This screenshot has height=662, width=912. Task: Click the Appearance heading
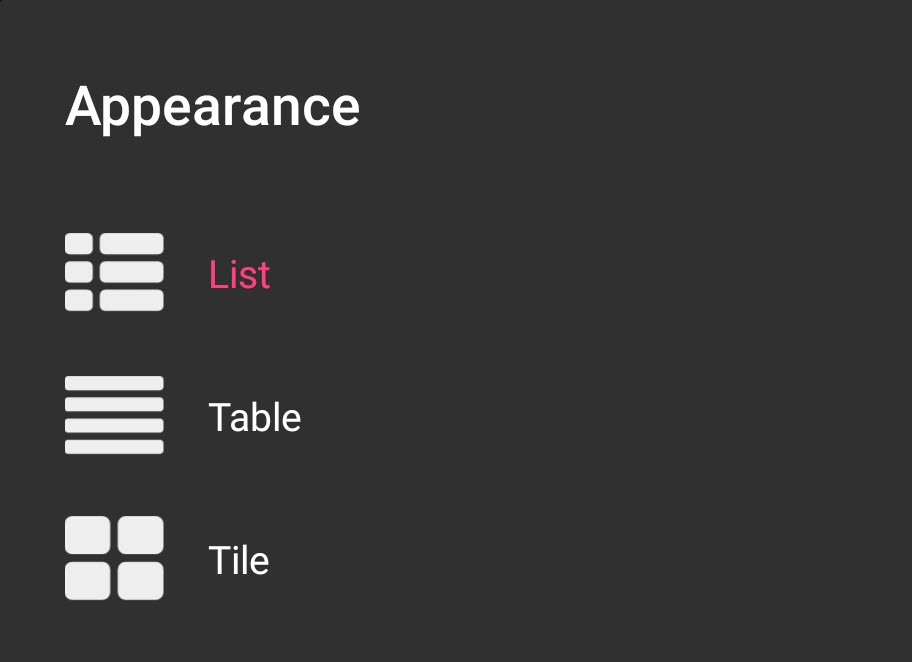coord(212,106)
